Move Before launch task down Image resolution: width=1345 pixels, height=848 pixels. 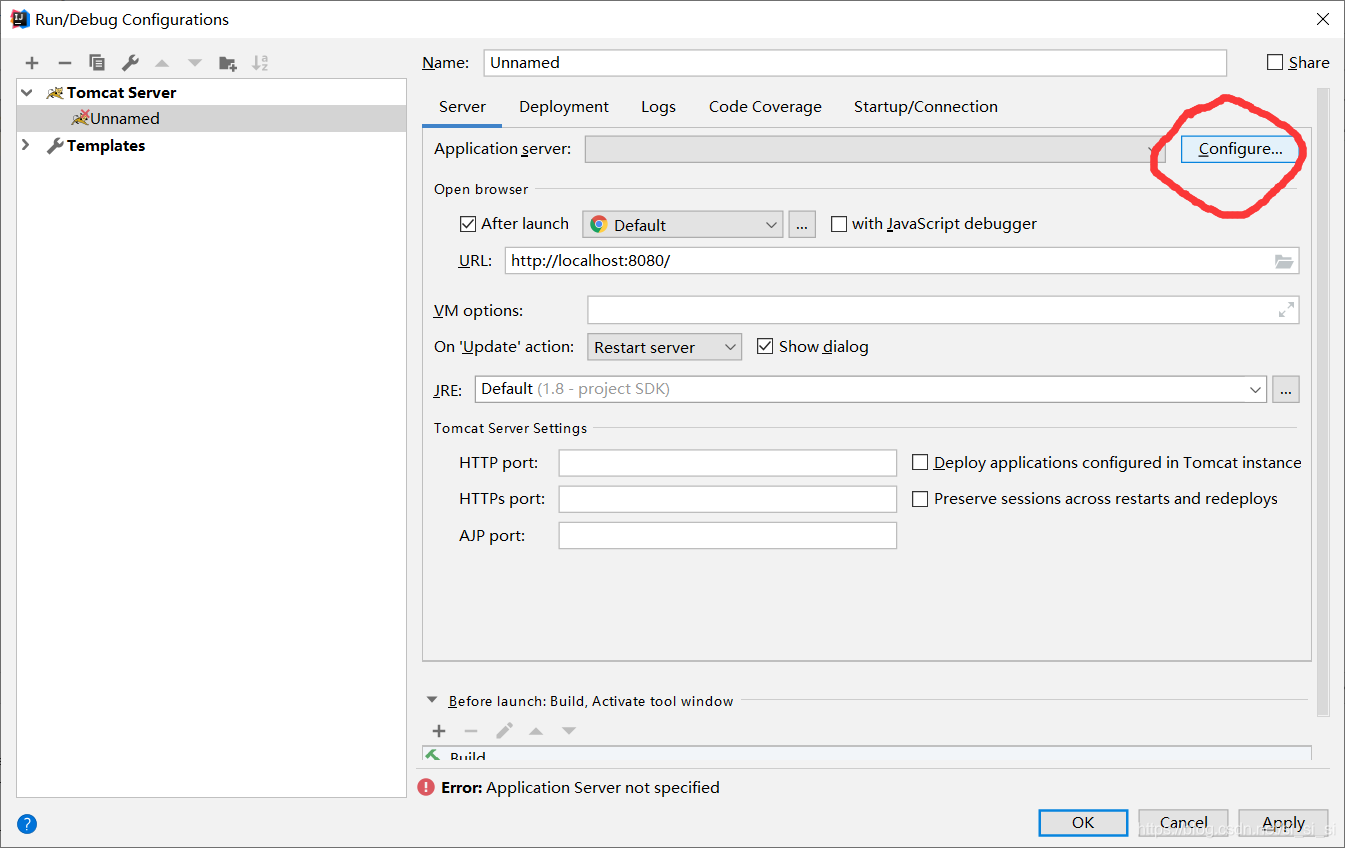pos(569,731)
